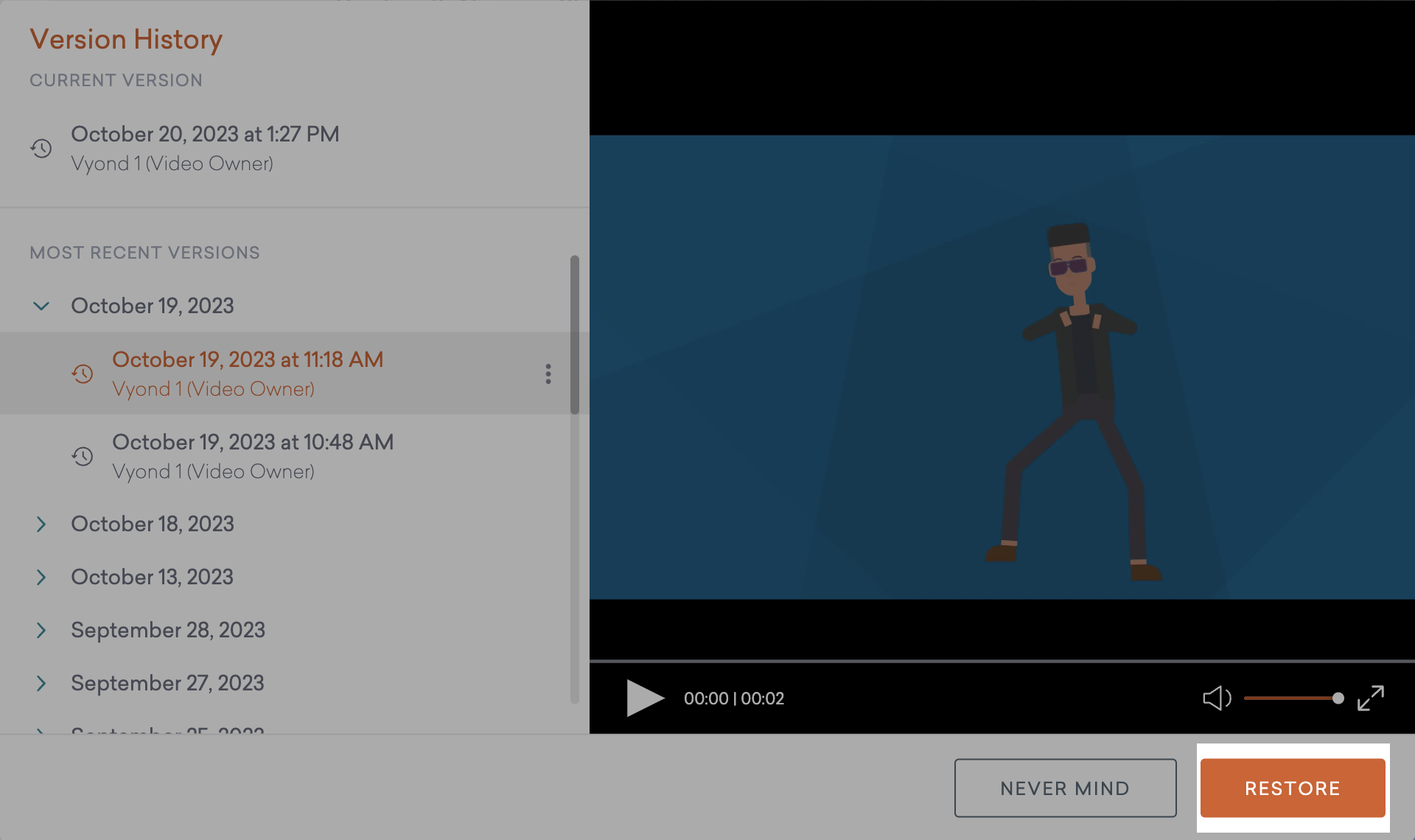Collapse the October 19, 2023 version group
The image size is (1415, 840).
click(x=41, y=306)
